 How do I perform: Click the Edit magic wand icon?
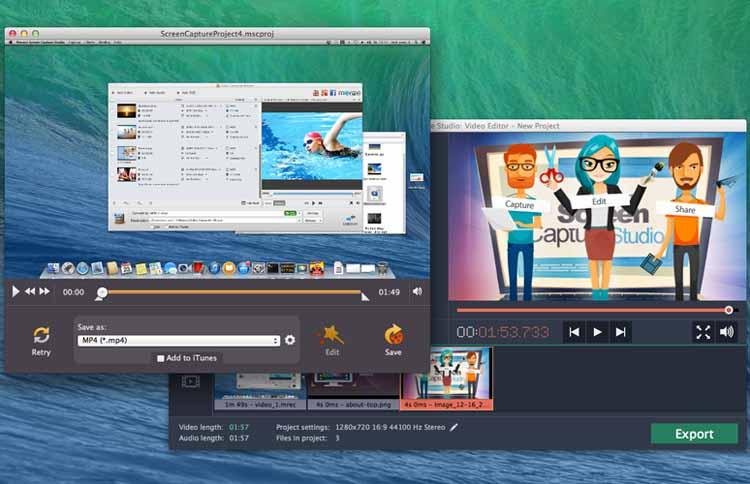[332, 335]
